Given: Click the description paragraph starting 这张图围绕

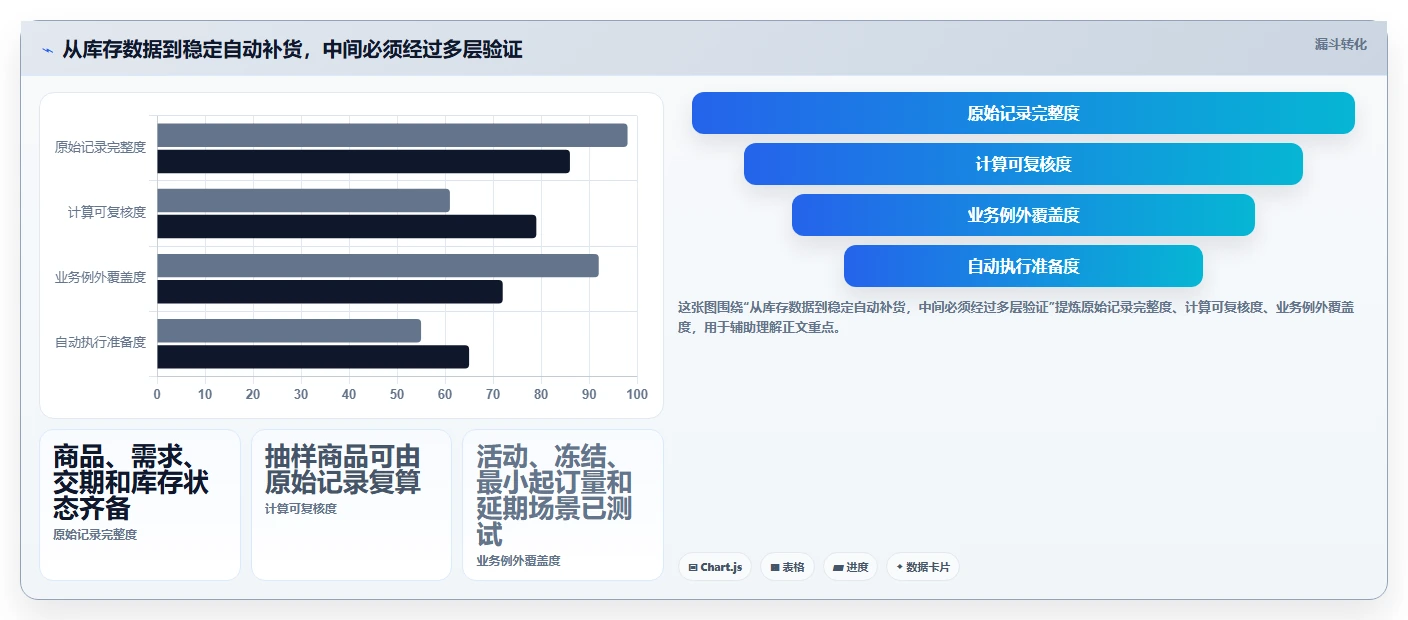Looking at the screenshot, I should [1016, 317].
